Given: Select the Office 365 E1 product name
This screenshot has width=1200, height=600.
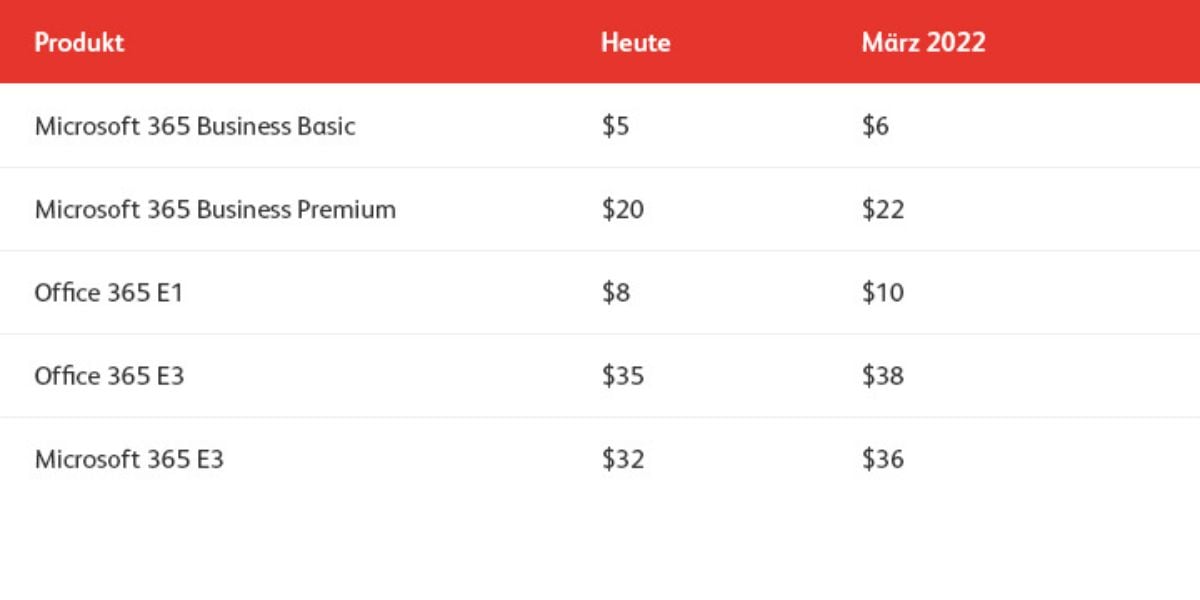Looking at the screenshot, I should [x=108, y=293].
